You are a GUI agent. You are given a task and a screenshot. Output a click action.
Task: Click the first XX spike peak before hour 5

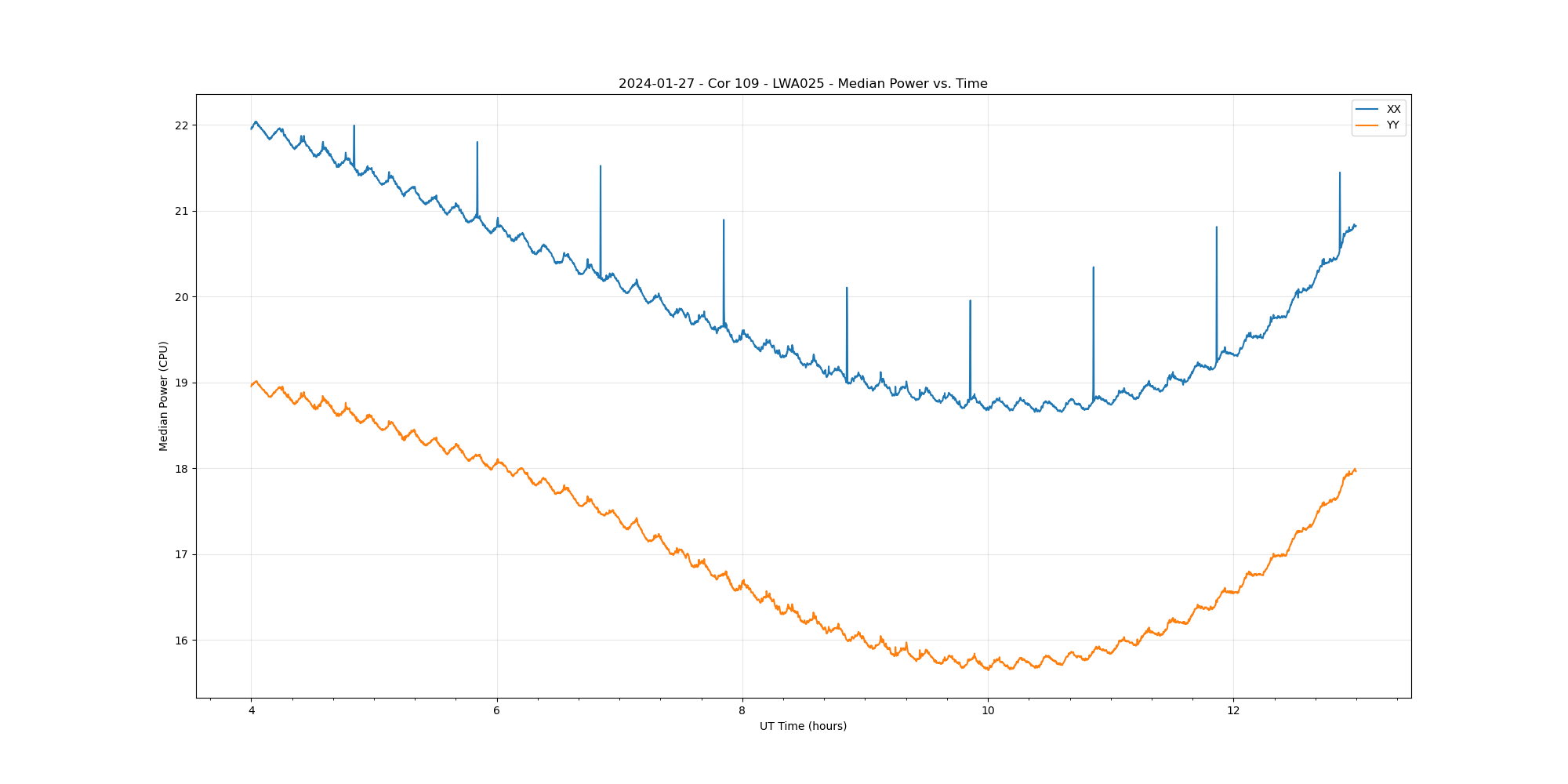(354, 126)
